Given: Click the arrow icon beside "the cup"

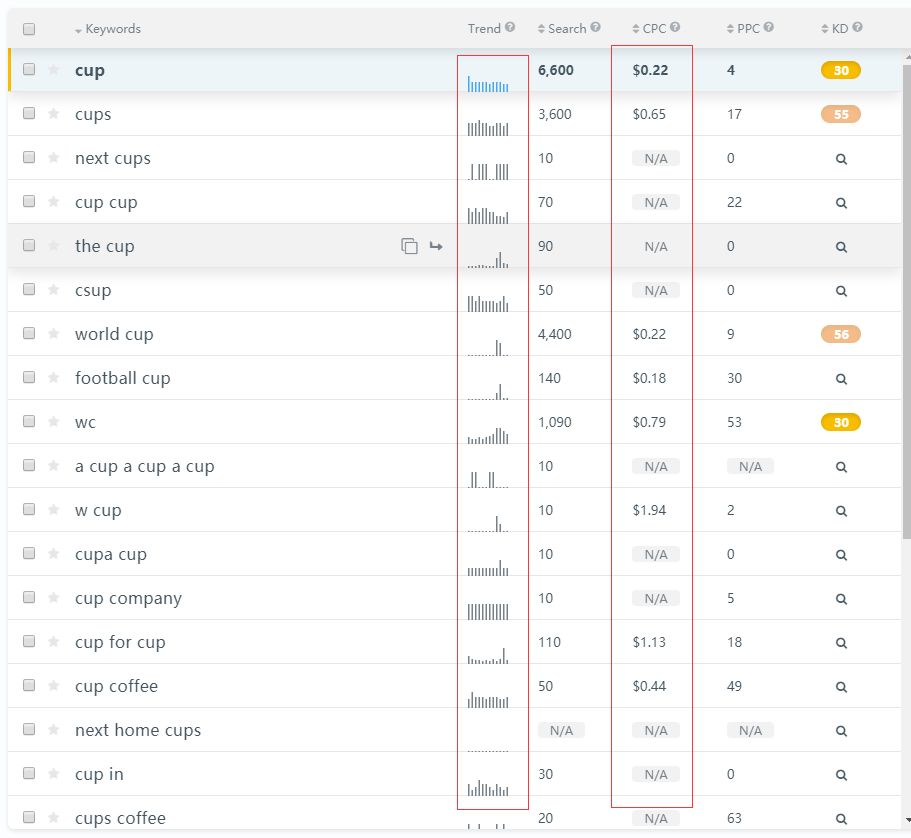Looking at the screenshot, I should tap(436, 246).
